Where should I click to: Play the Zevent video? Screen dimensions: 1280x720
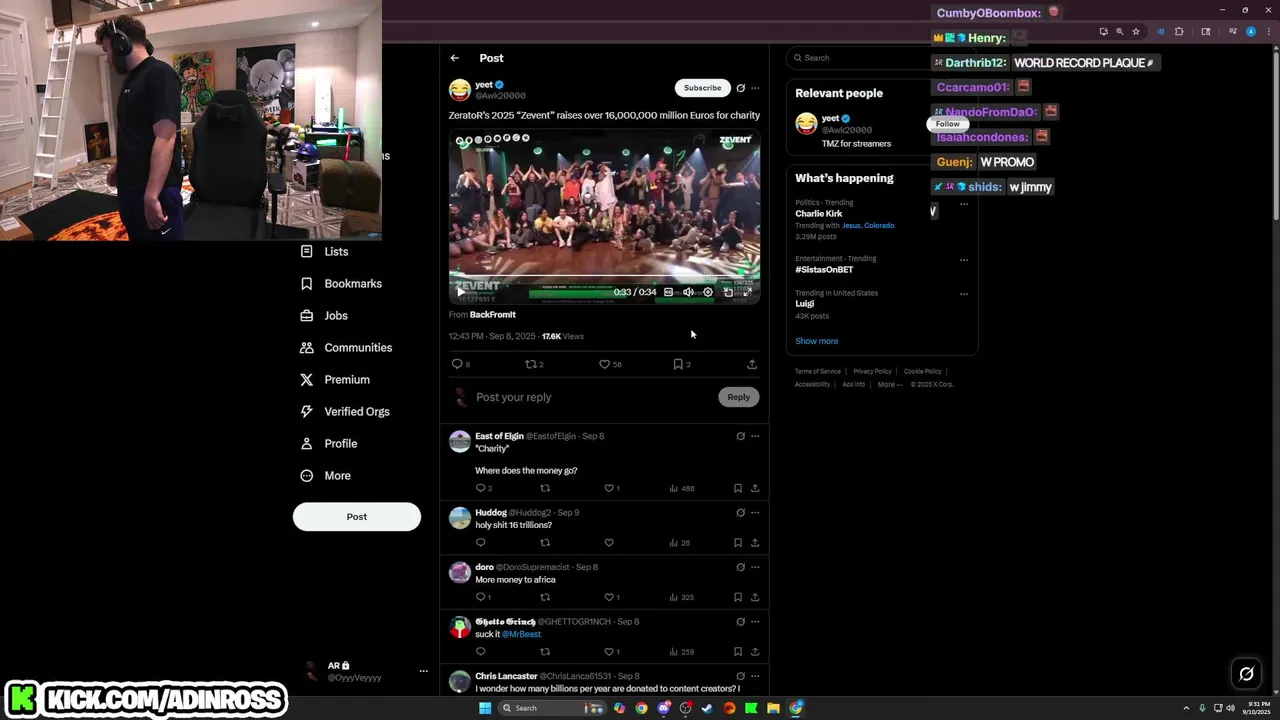pyautogui.click(x=460, y=292)
